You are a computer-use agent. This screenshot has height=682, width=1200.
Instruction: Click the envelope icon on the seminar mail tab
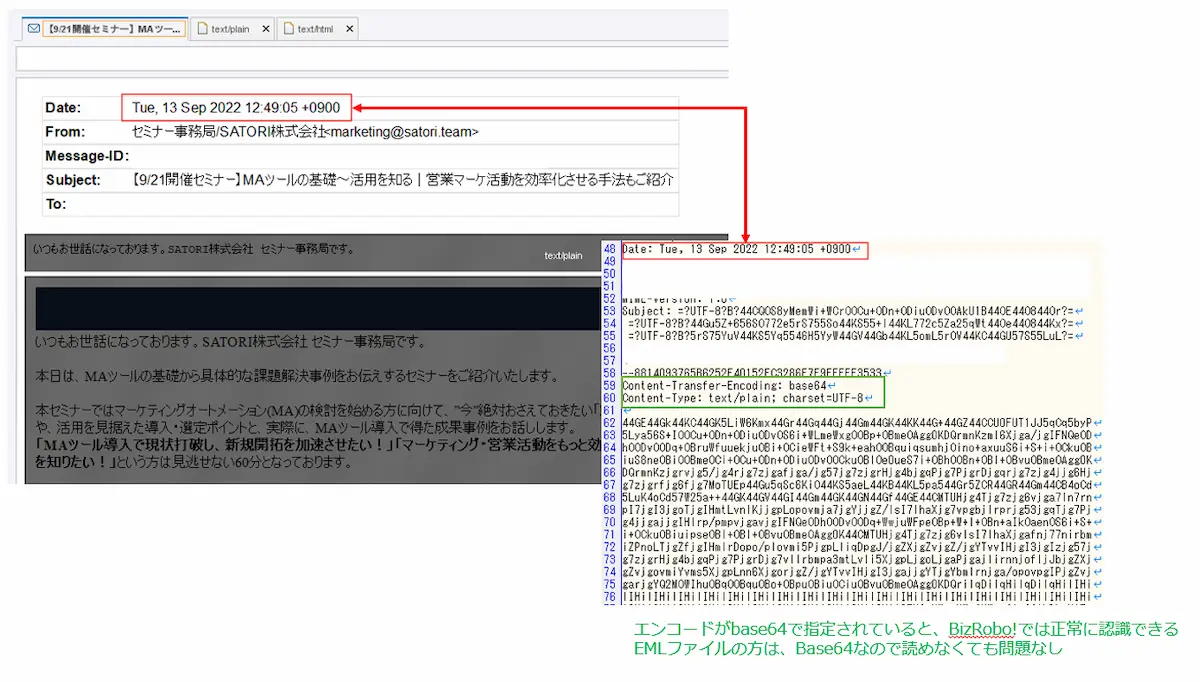[34, 29]
